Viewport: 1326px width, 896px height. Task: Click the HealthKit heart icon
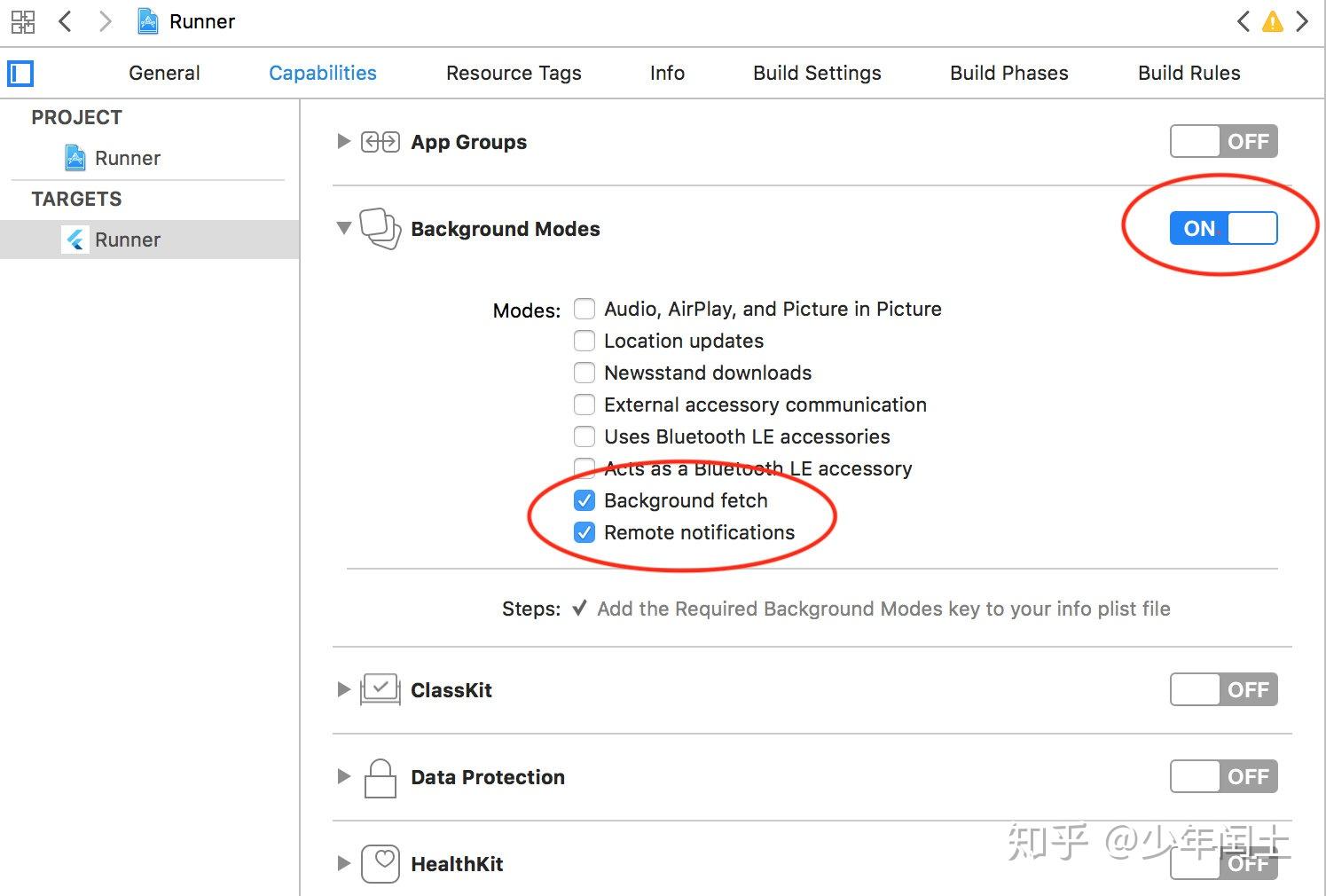[380, 862]
